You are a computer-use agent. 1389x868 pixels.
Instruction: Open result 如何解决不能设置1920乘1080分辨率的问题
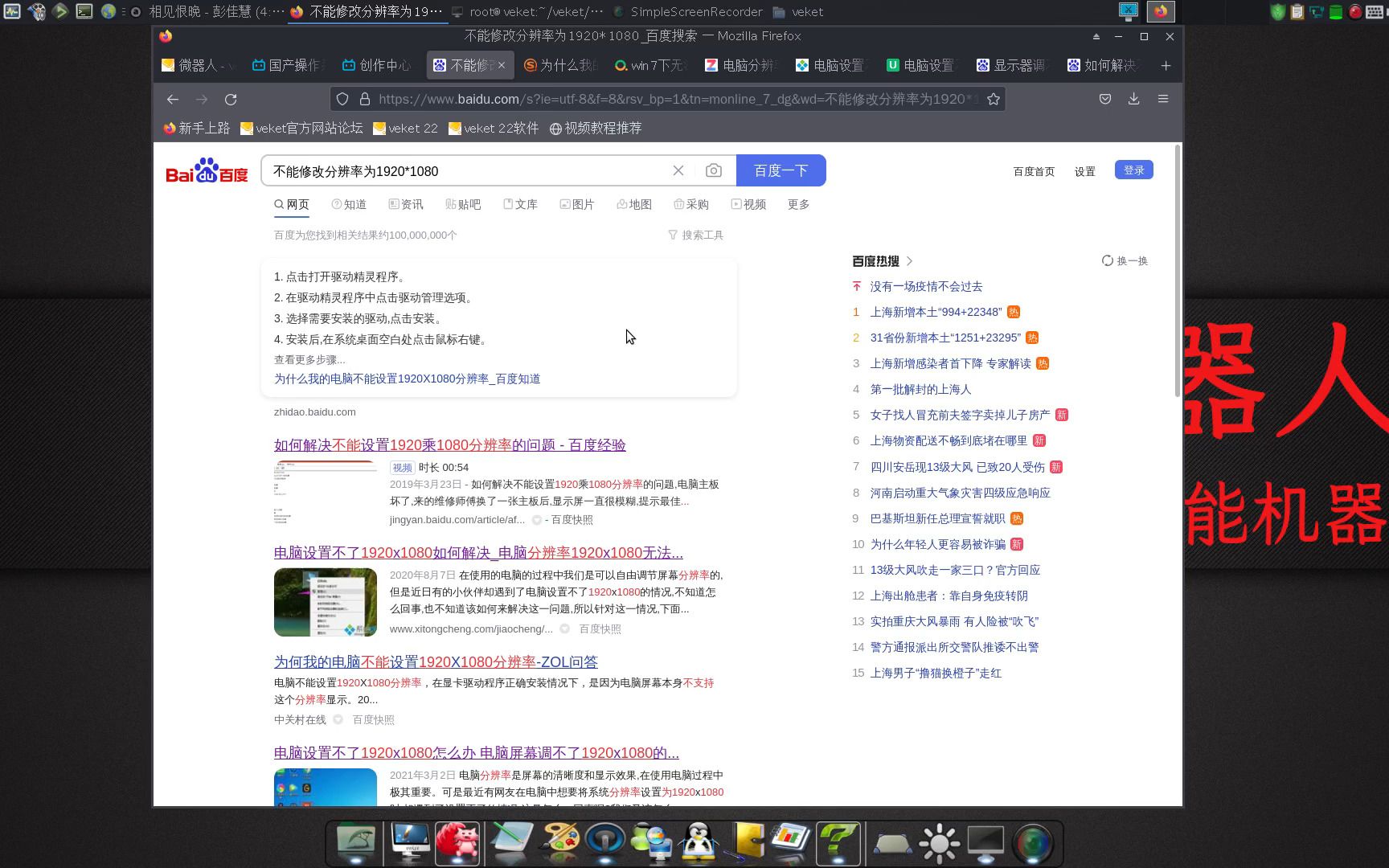click(x=449, y=444)
